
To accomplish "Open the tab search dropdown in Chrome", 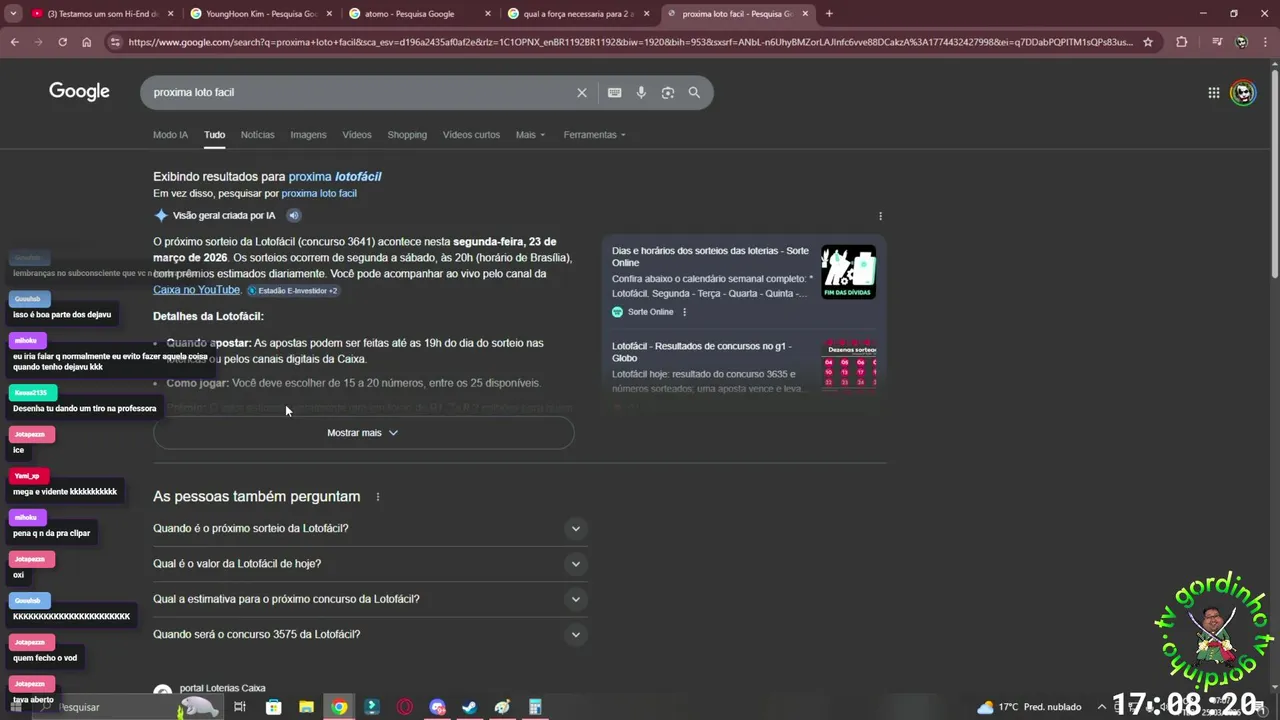I will 13,14.
